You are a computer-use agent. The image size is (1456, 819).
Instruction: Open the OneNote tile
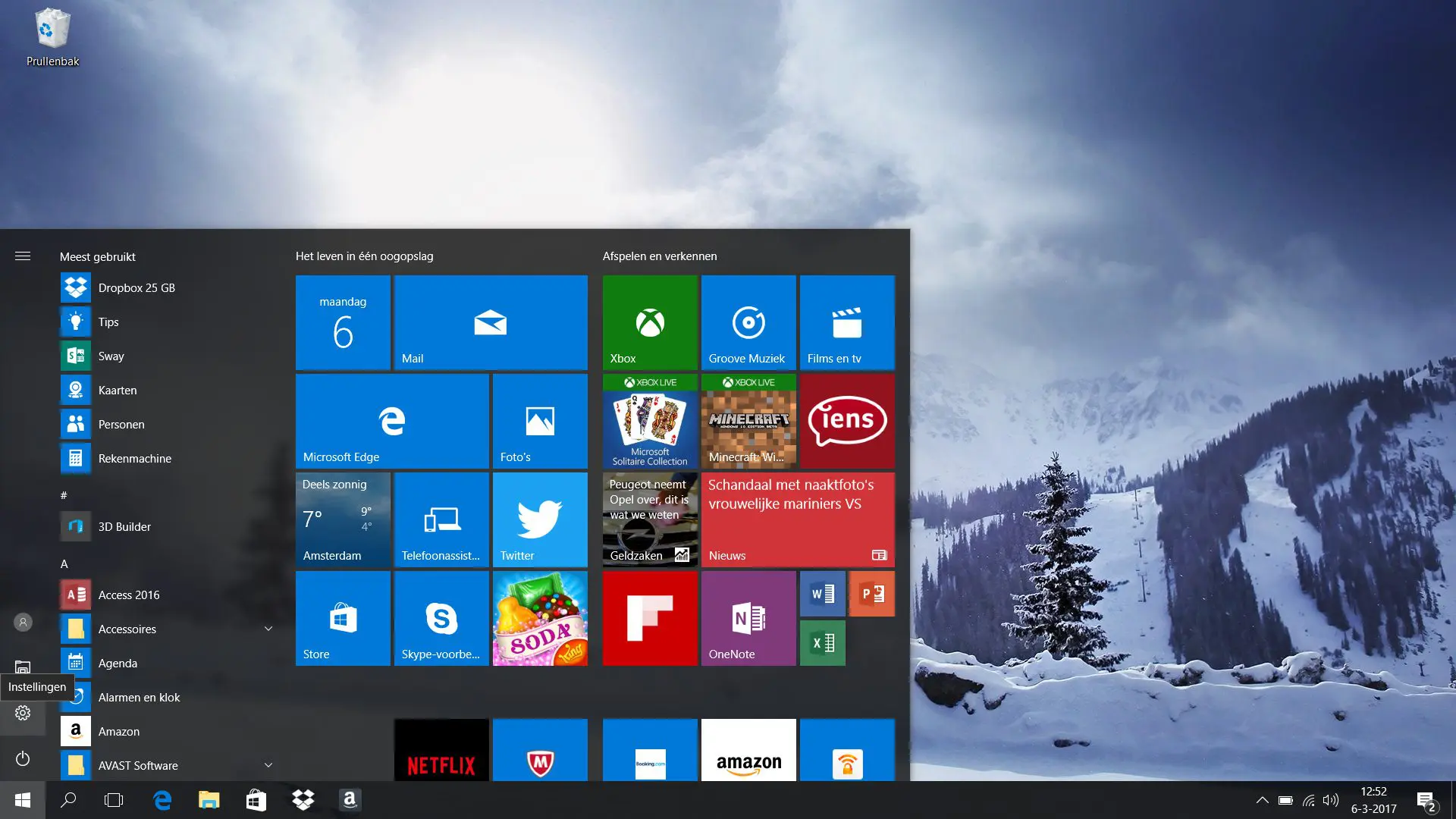748,618
